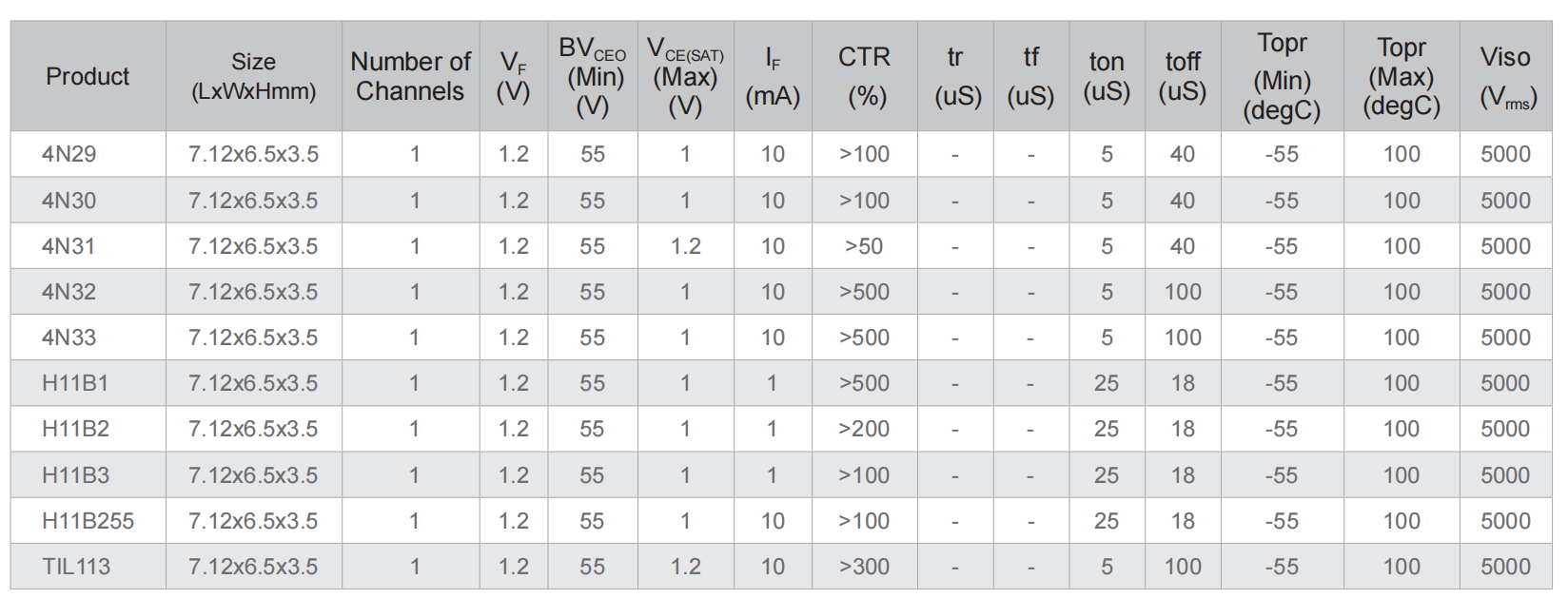Select the Viso (Vrms) column header
This screenshot has width=1568, height=598.
[x=1506, y=76]
